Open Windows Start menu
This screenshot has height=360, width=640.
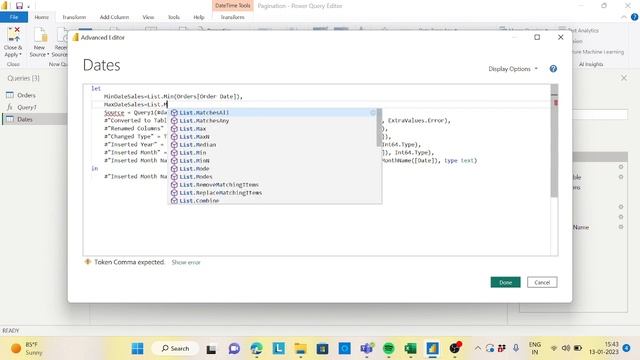pyautogui.click(x=138, y=349)
